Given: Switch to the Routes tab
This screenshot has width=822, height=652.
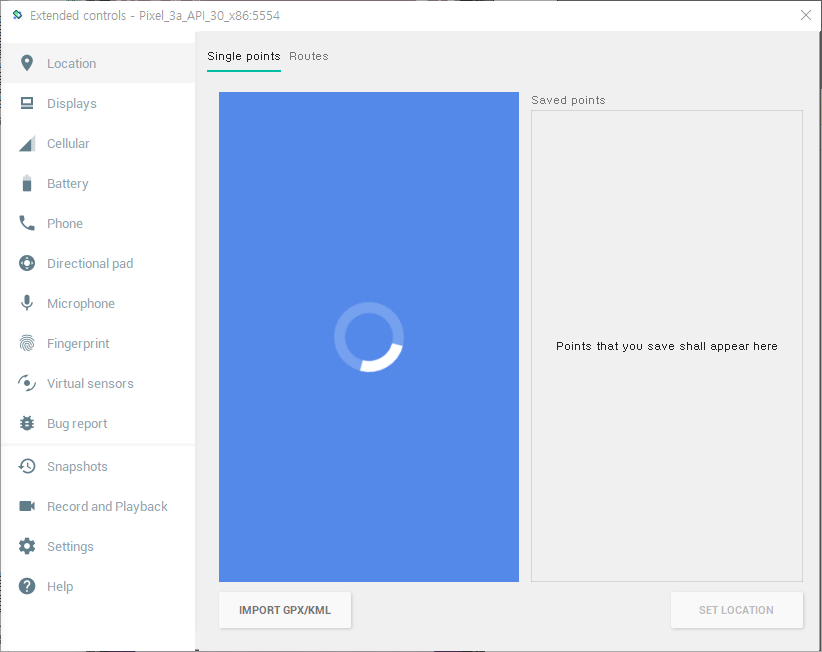Looking at the screenshot, I should [x=309, y=57].
